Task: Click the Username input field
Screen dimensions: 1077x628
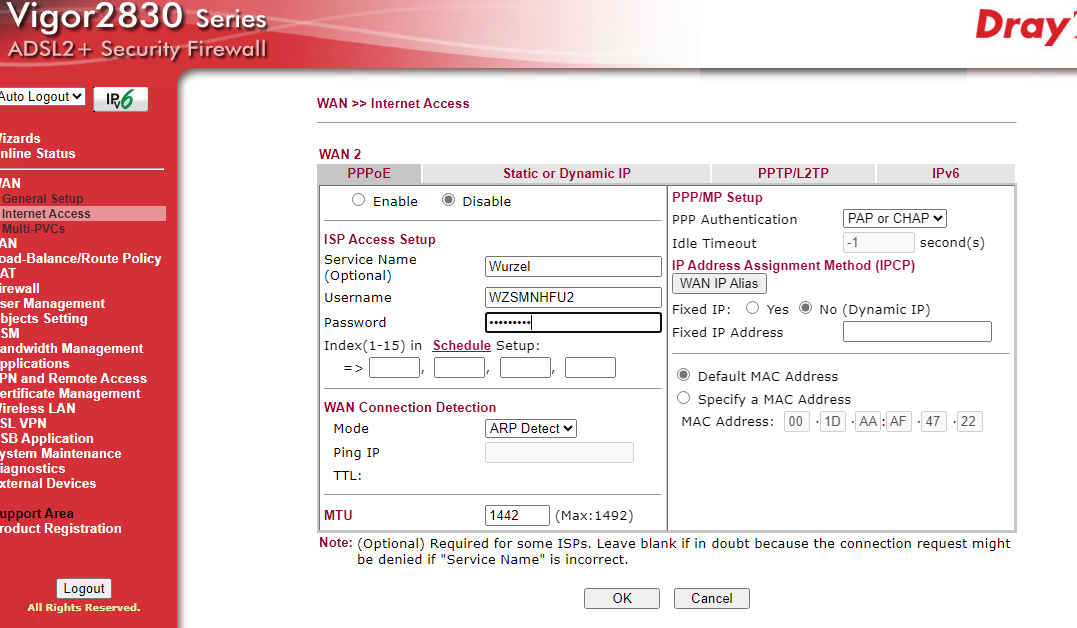Action: click(x=573, y=297)
